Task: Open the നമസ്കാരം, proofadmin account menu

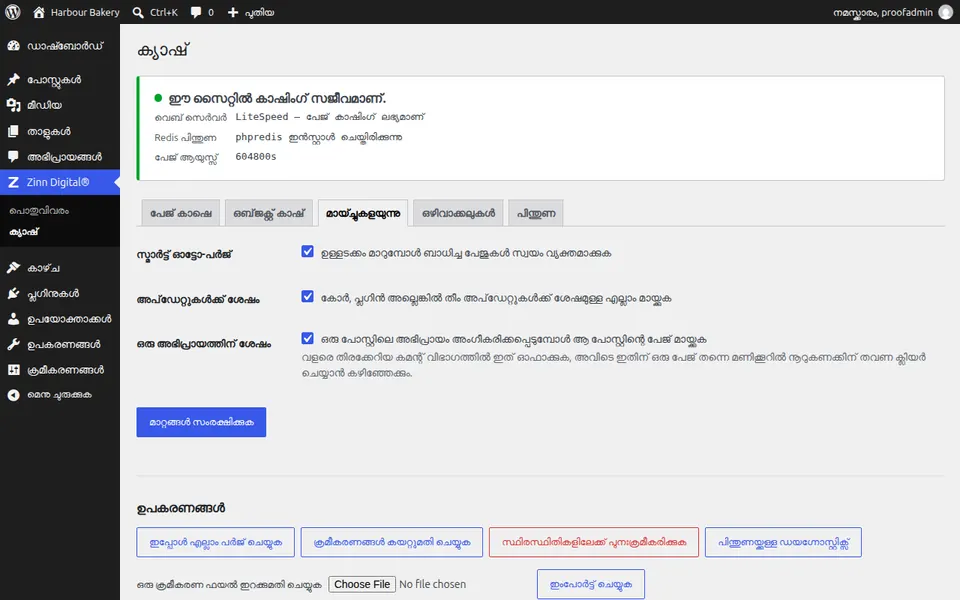Action: point(883,12)
